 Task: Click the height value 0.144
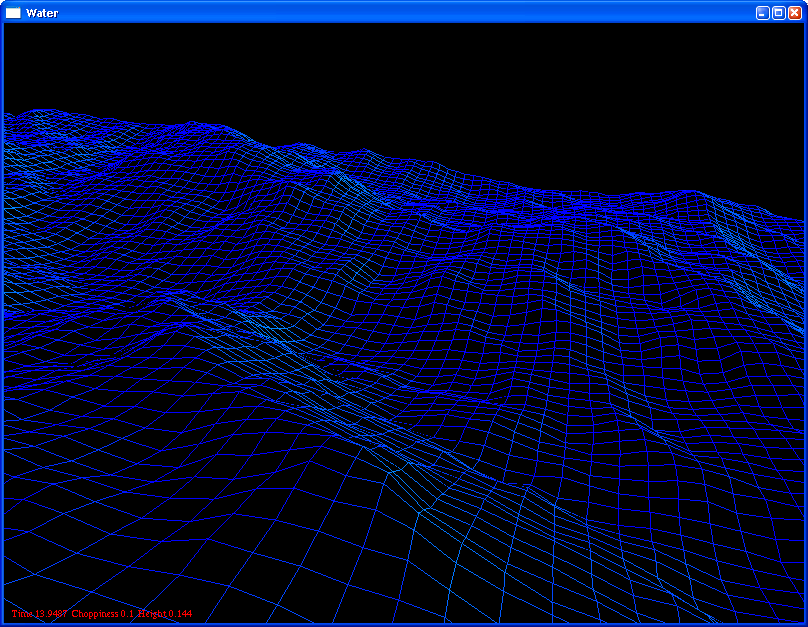[x=180, y=613]
